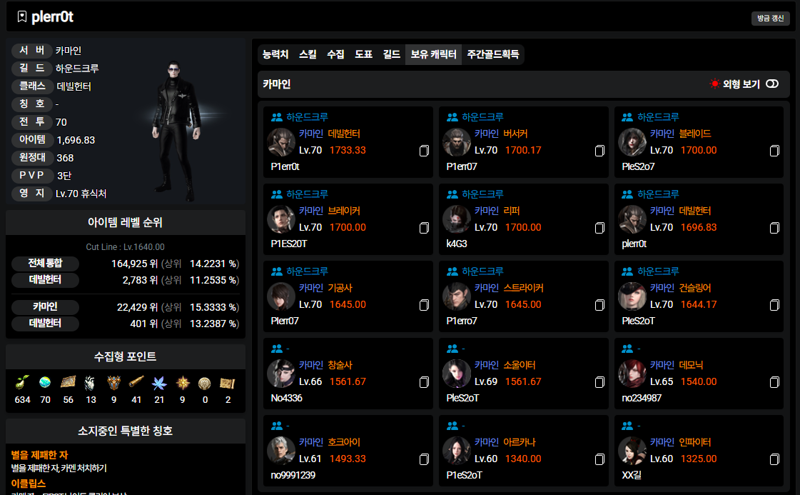Click the 방금 갱신 refresh button

tap(770, 18)
